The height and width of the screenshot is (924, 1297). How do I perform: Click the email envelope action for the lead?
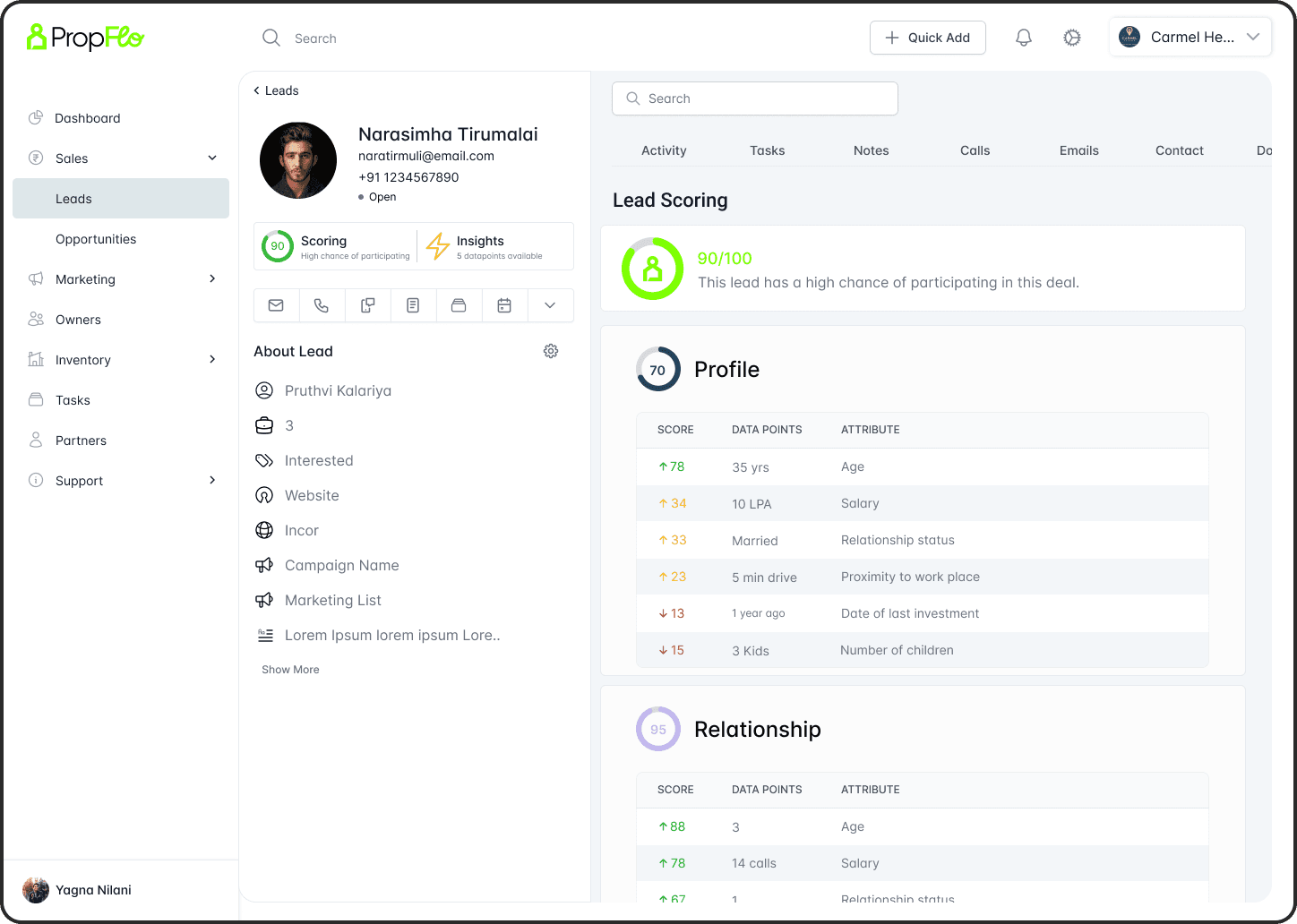pyautogui.click(x=276, y=305)
